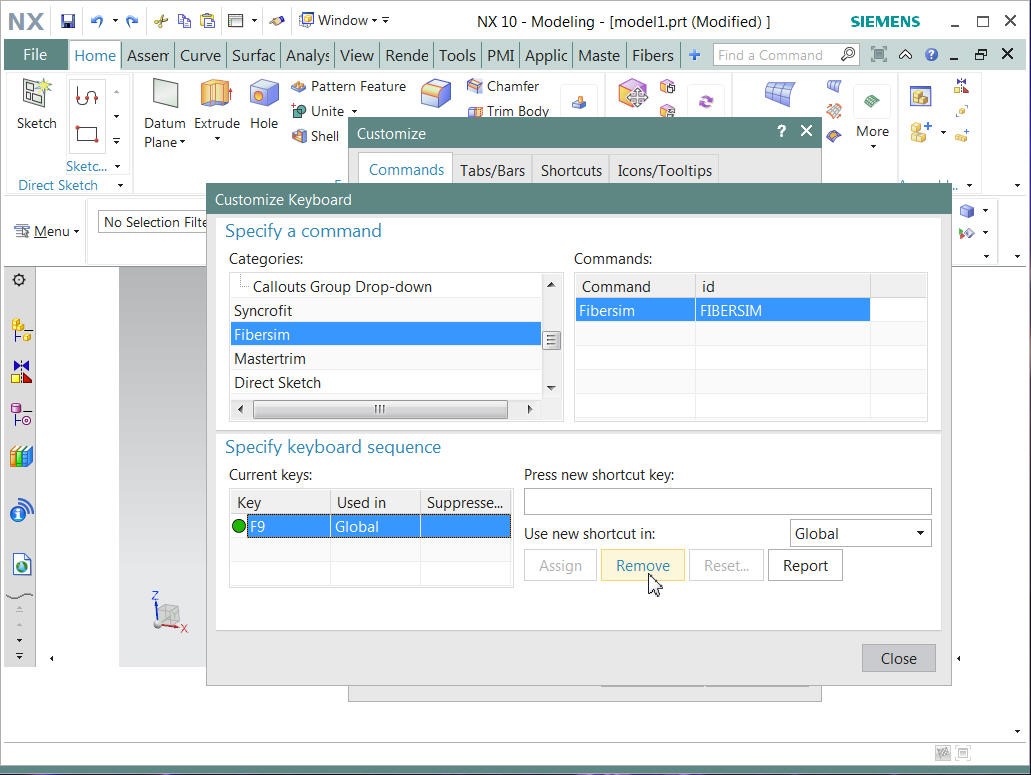Select the Sketch tool
The image size is (1031, 775).
[36, 105]
